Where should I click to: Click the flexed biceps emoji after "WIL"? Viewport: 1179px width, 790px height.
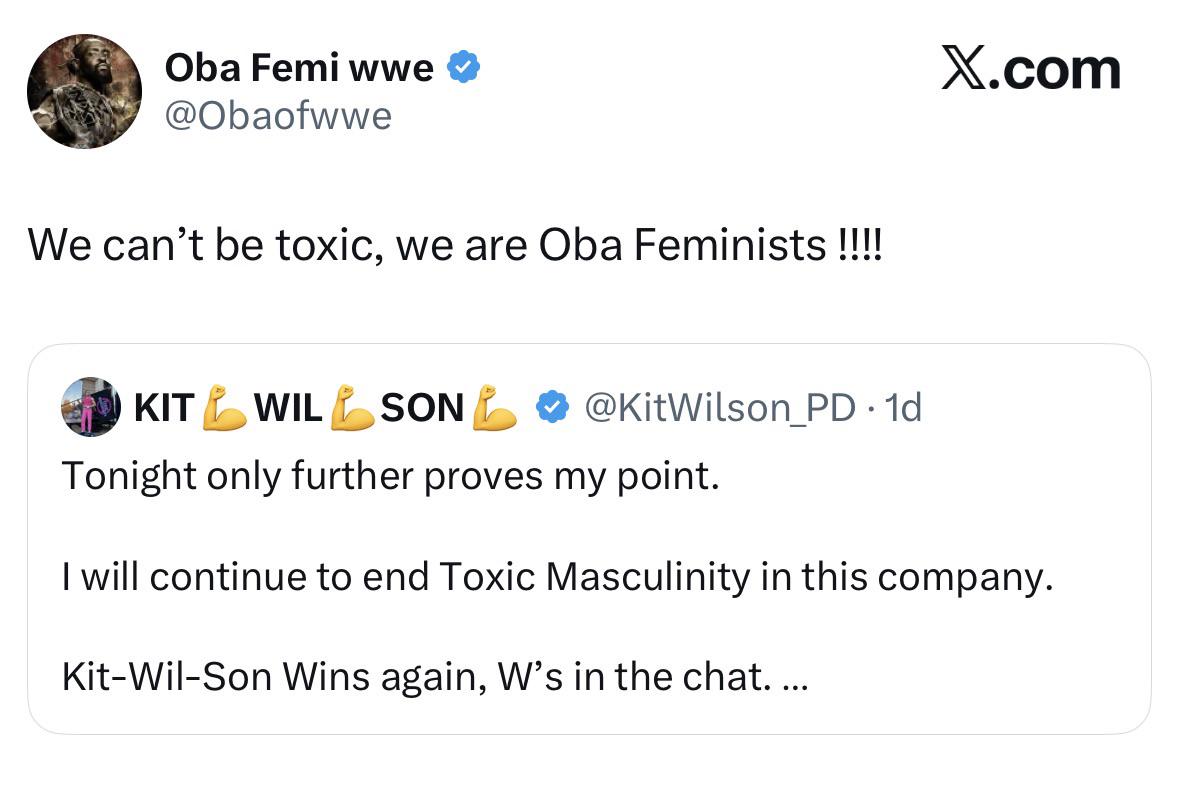point(352,408)
